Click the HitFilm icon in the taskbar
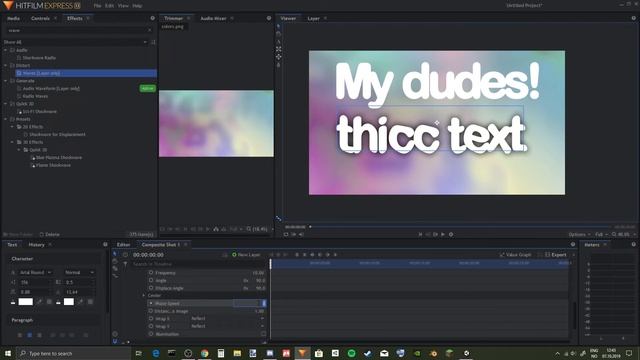The height and width of the screenshot is (360, 640). [x=302, y=353]
